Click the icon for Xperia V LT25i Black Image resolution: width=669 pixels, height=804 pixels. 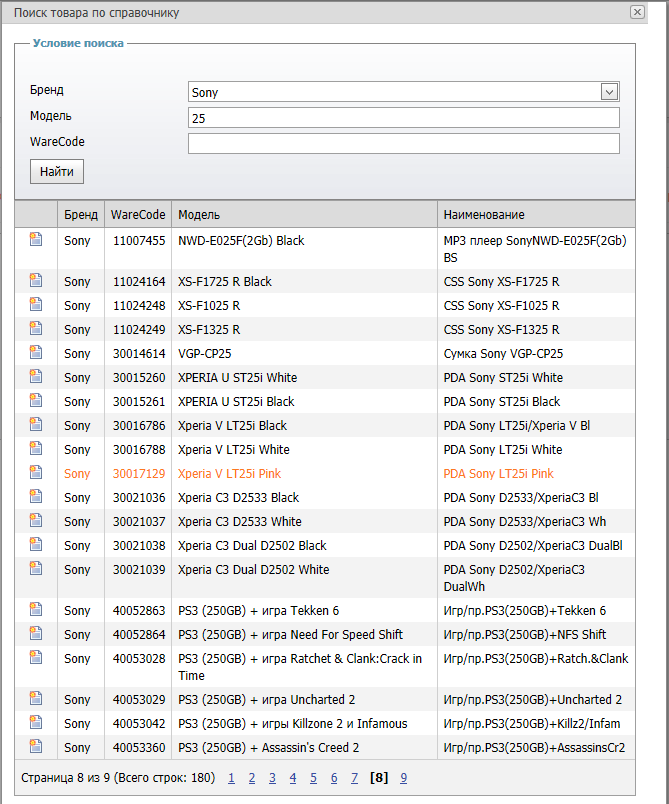coord(36,424)
